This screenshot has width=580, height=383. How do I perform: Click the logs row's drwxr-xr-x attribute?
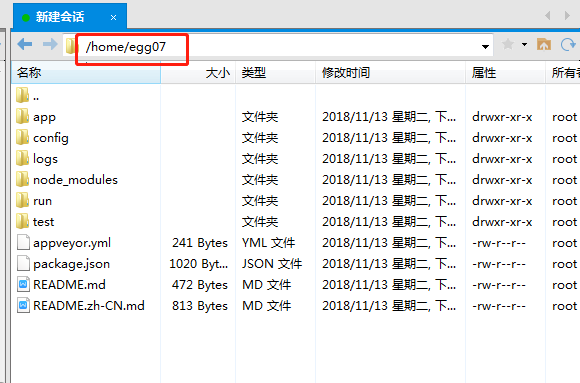pos(502,159)
